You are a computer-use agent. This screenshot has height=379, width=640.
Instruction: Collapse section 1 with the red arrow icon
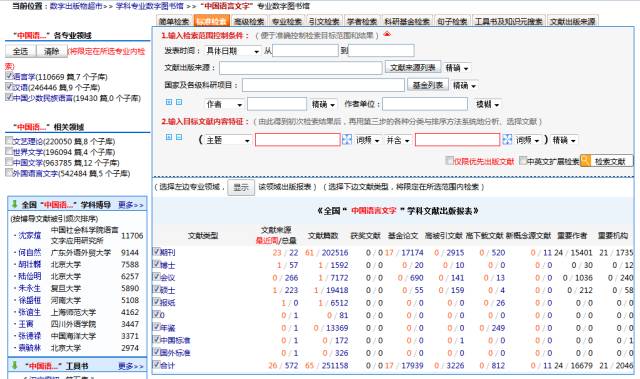tap(387, 34)
